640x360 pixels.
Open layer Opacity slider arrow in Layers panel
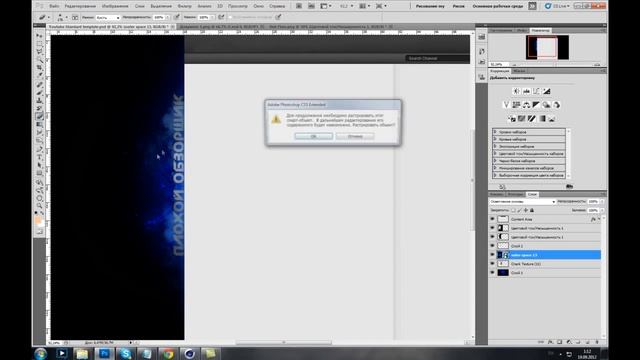[x=602, y=202]
